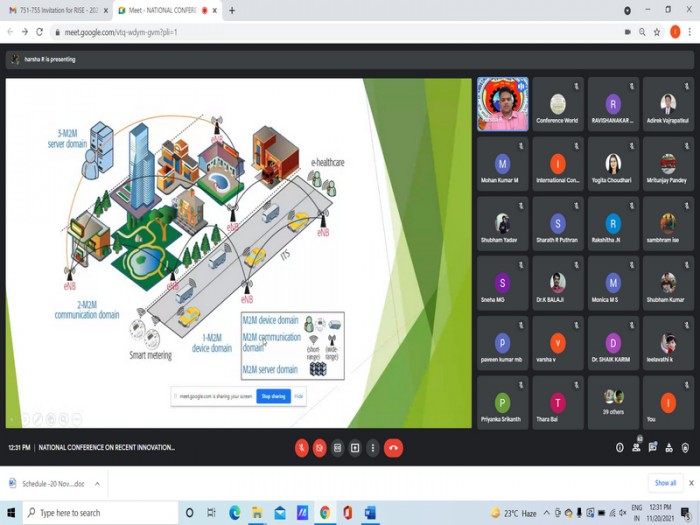The image size is (700, 525).
Task: Open more options three-dot menu in Meet
Action: click(373, 448)
